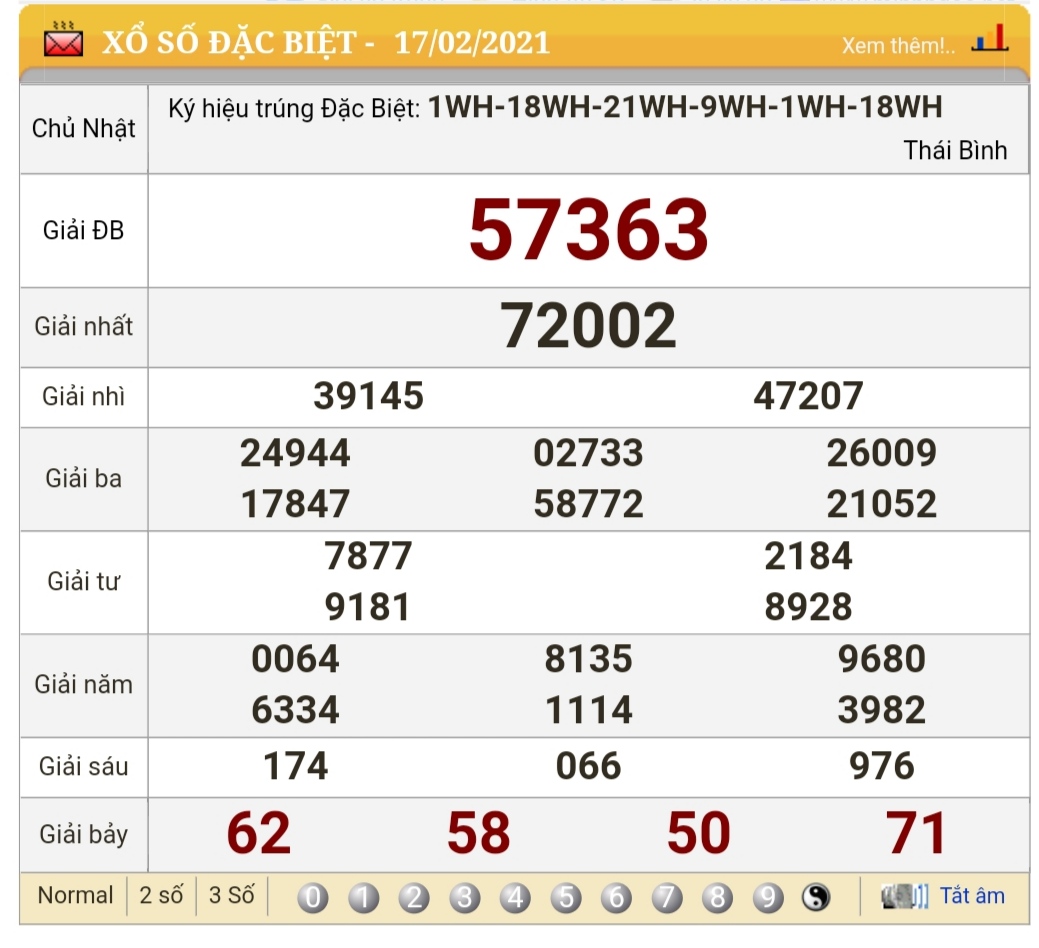Click the Giải năm row label
This screenshot has width=1039, height=948.
coord(83,684)
